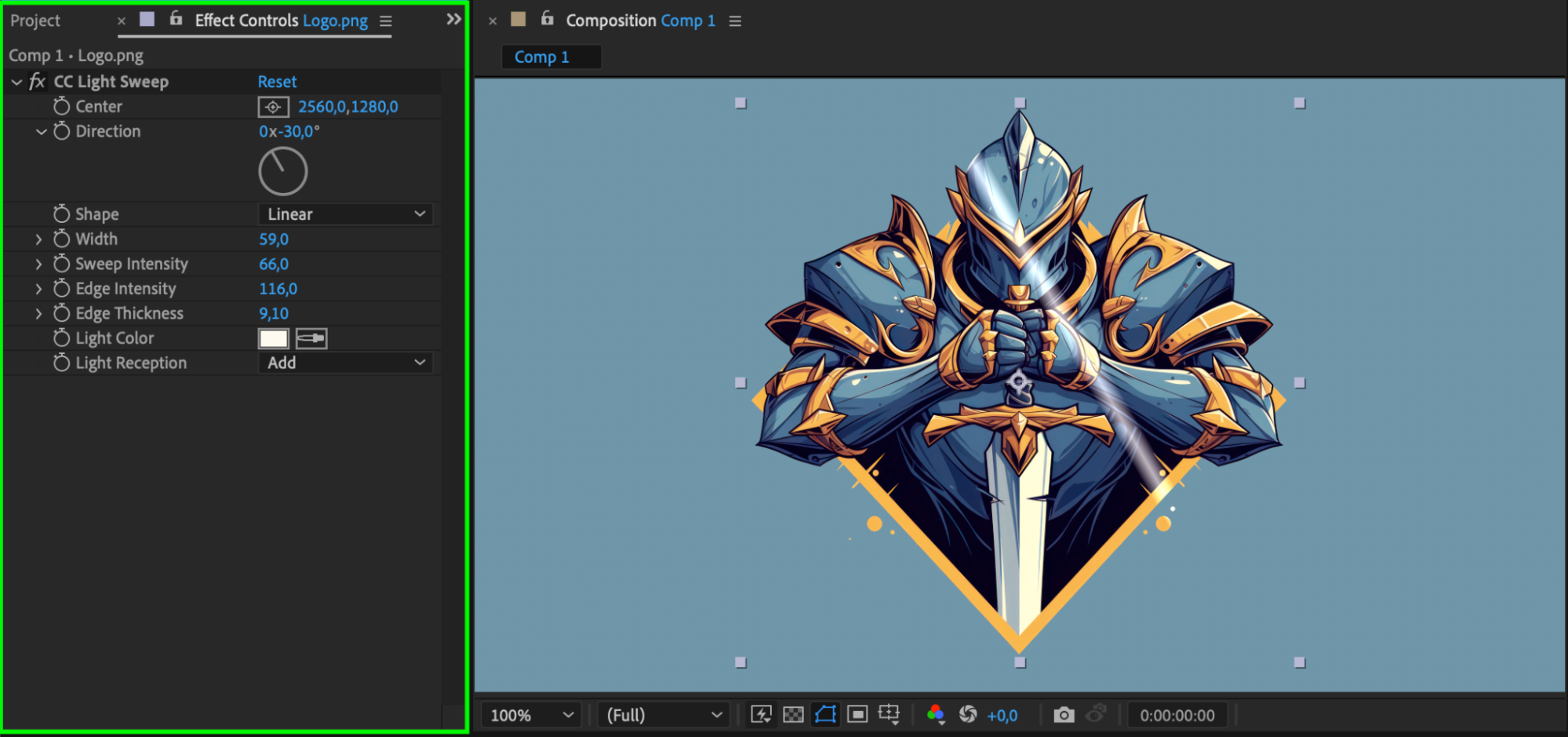Toggle the Center property stopwatch
Image resolution: width=1568 pixels, height=737 pixels.
coord(61,106)
